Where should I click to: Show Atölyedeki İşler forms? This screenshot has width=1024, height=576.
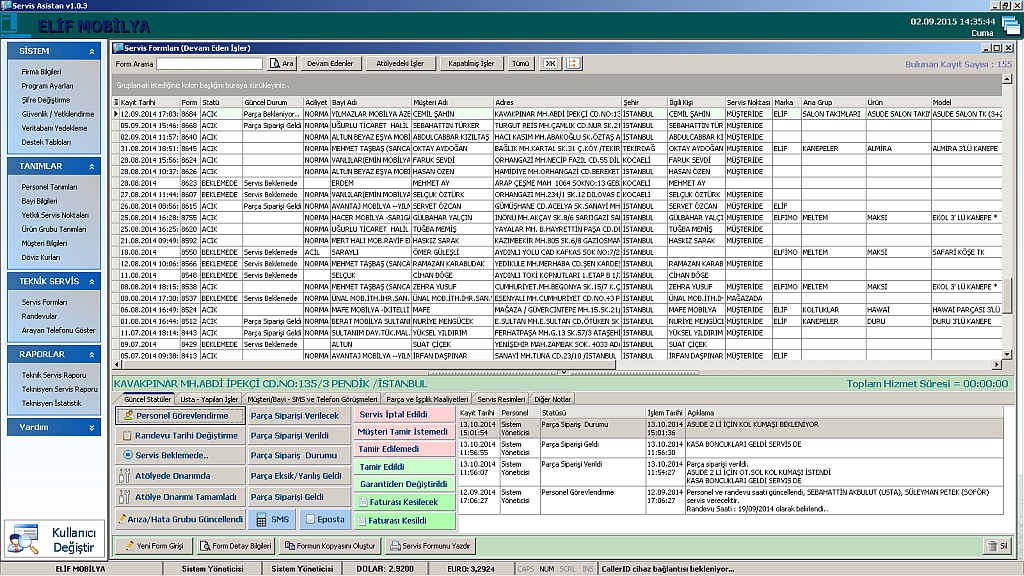click(400, 63)
